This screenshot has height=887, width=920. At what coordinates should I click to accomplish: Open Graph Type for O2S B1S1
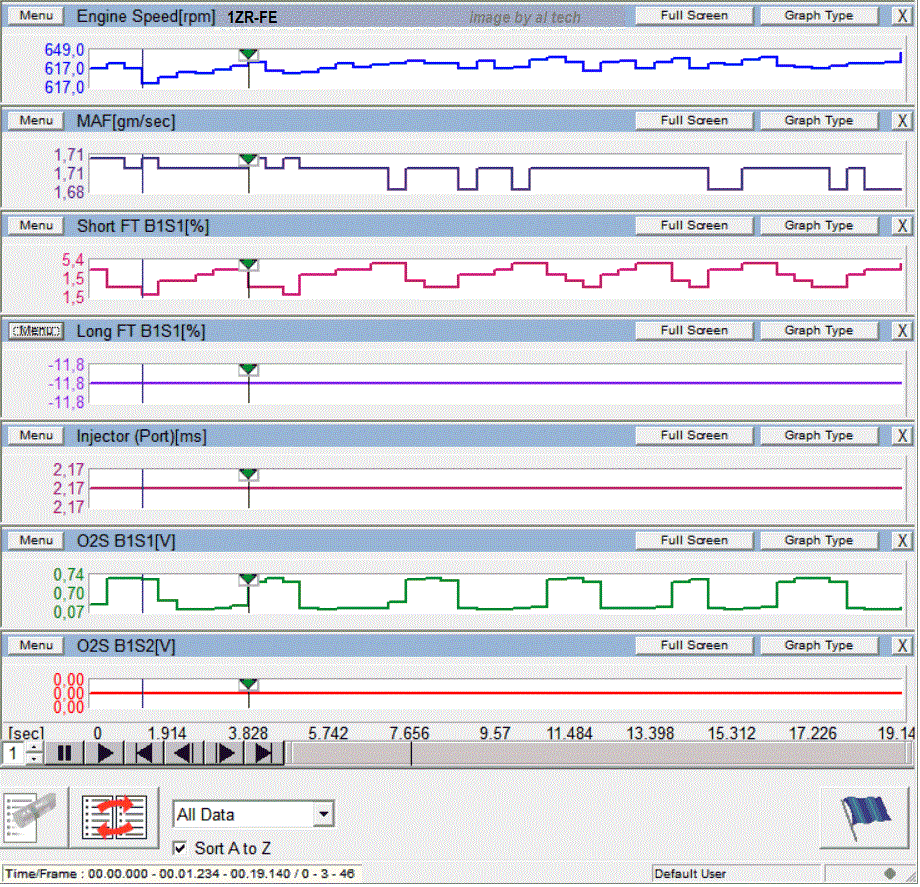[x=818, y=540]
